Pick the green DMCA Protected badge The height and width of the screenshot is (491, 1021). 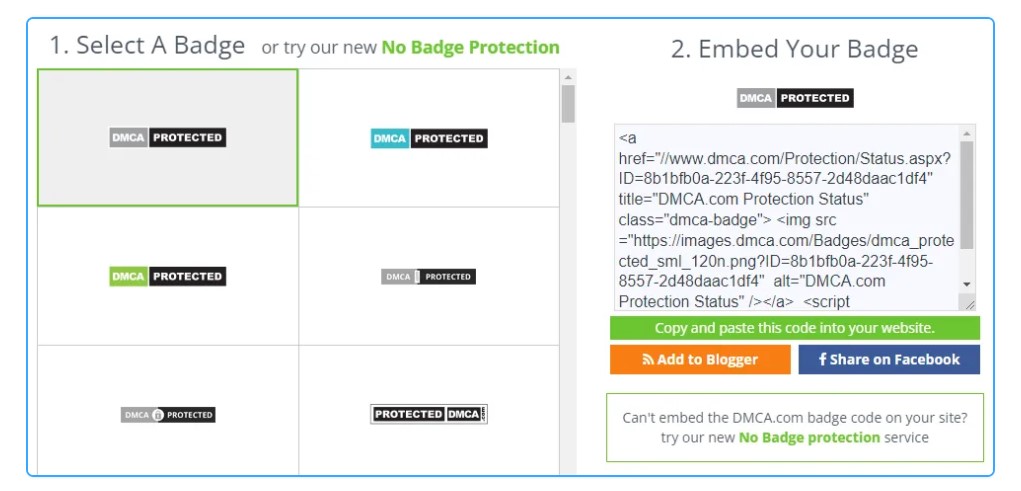167,276
